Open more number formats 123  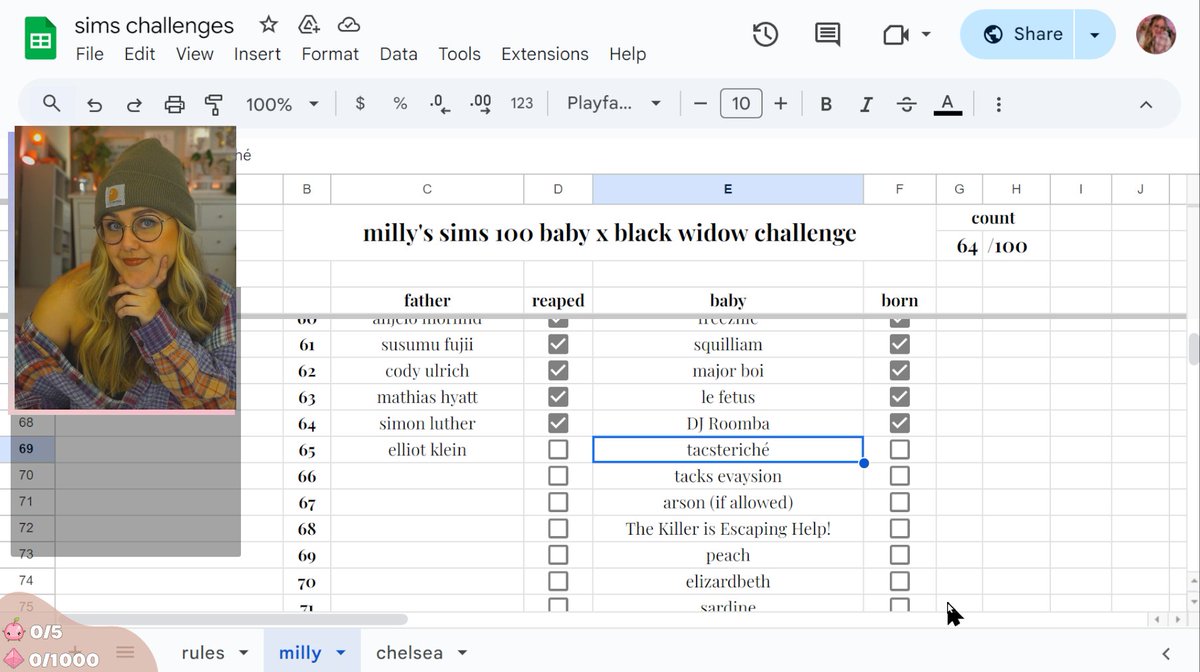tap(522, 103)
